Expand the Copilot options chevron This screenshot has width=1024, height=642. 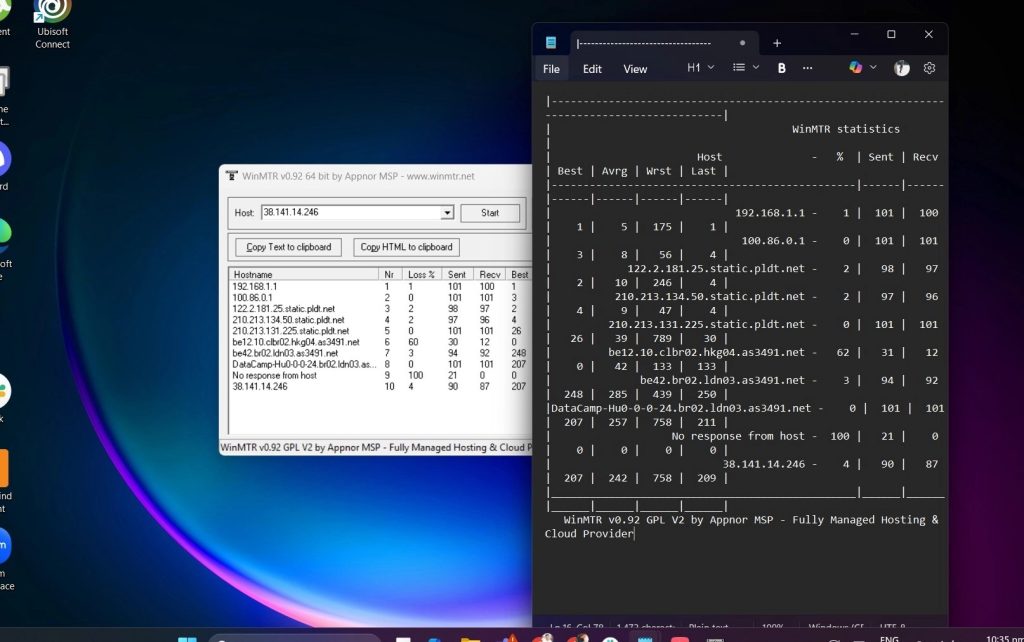[x=872, y=67]
